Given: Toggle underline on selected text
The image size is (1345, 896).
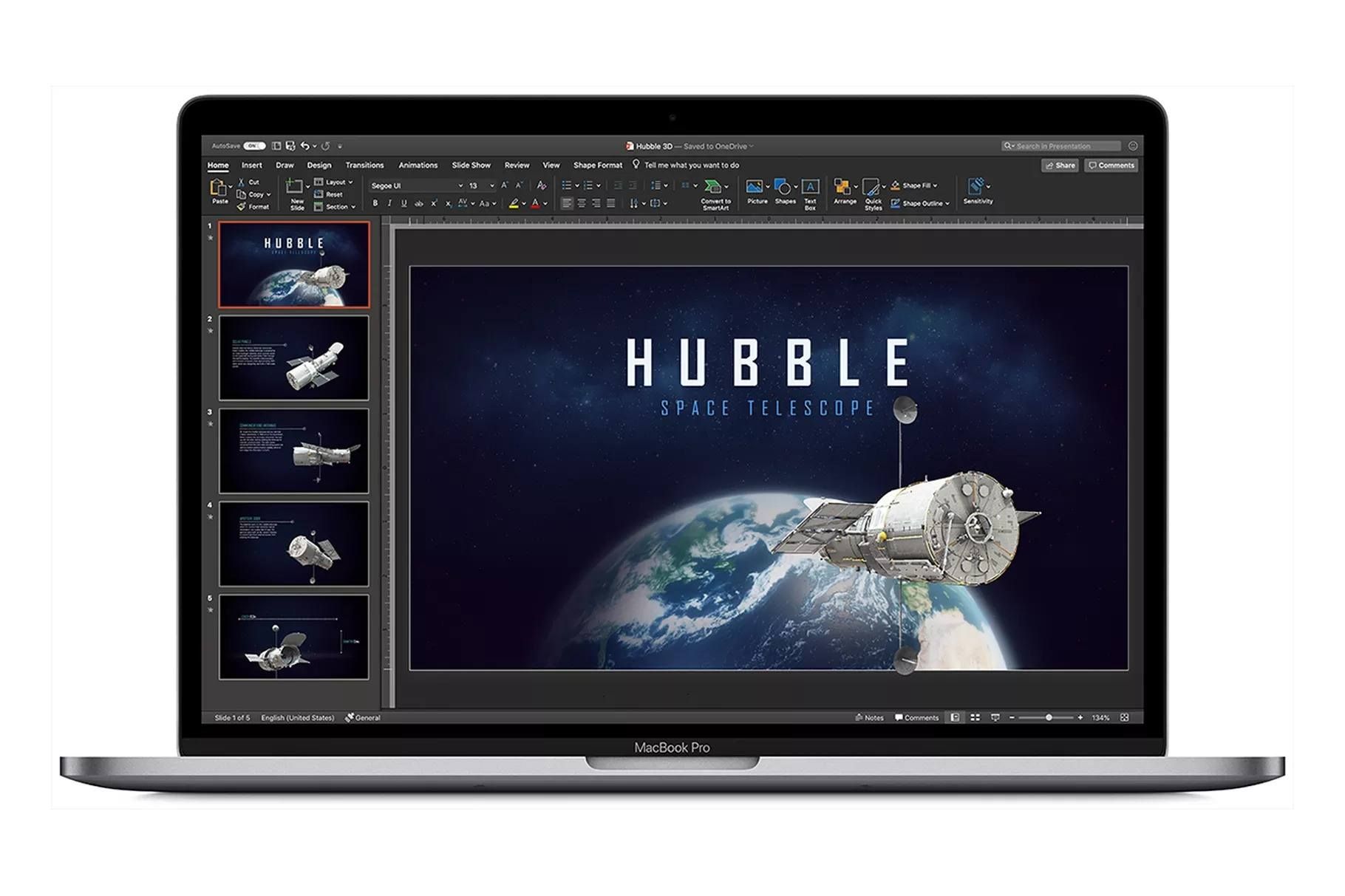Looking at the screenshot, I should [403, 201].
